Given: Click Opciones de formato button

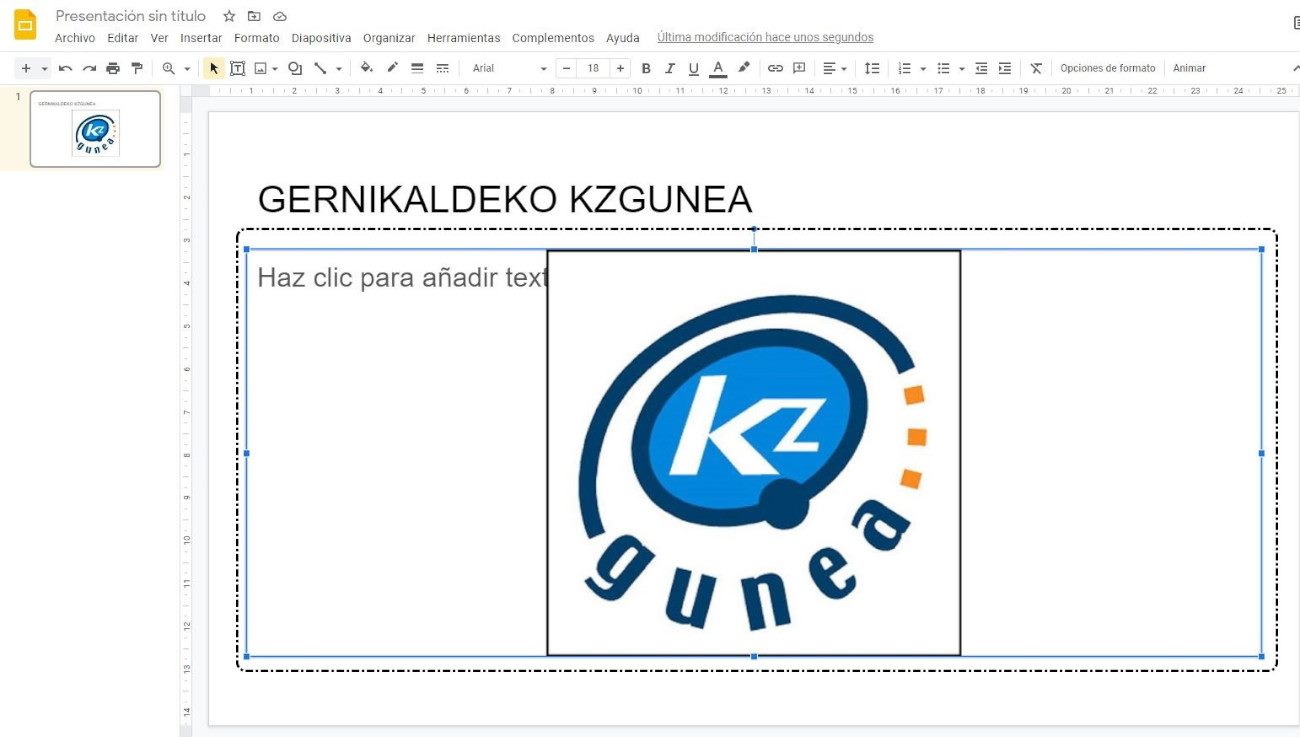Looking at the screenshot, I should [1107, 68].
